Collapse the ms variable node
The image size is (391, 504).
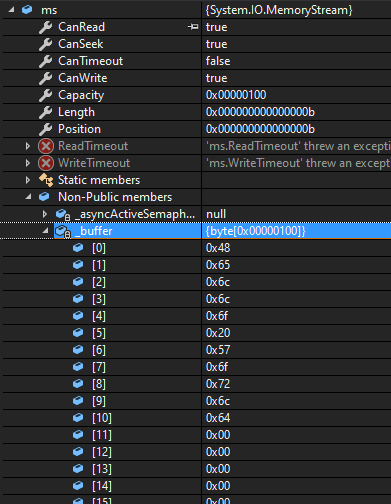(x=11, y=10)
